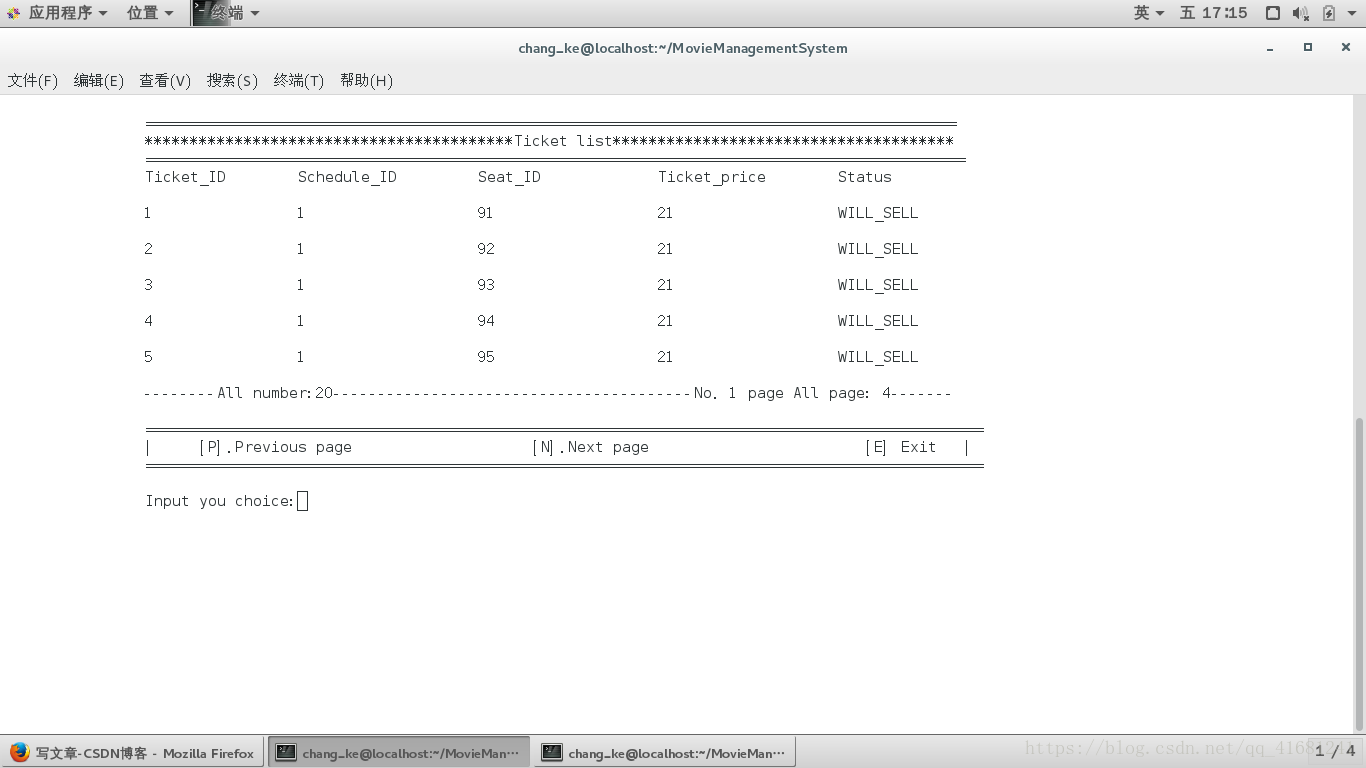Click the Firefox icon in the taskbar
Image resolution: width=1366 pixels, height=768 pixels.
coord(19,753)
